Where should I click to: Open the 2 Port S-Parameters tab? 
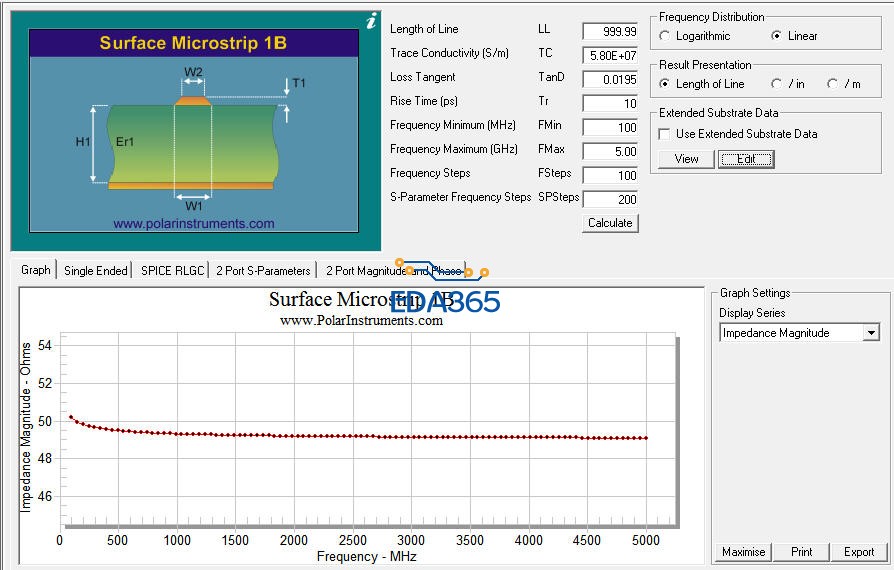click(x=263, y=271)
